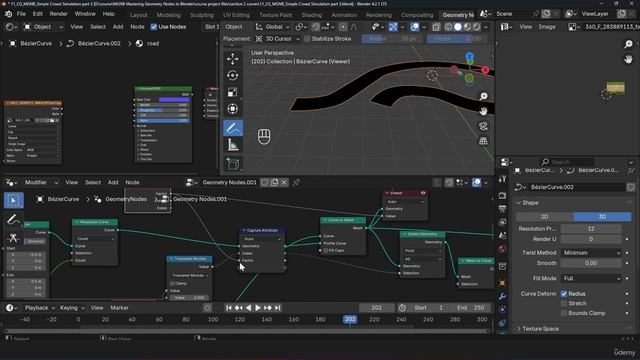The image size is (640, 360).
Task: Pin the Geometry Nodes.001 node tree
Action: click(x=296, y=182)
